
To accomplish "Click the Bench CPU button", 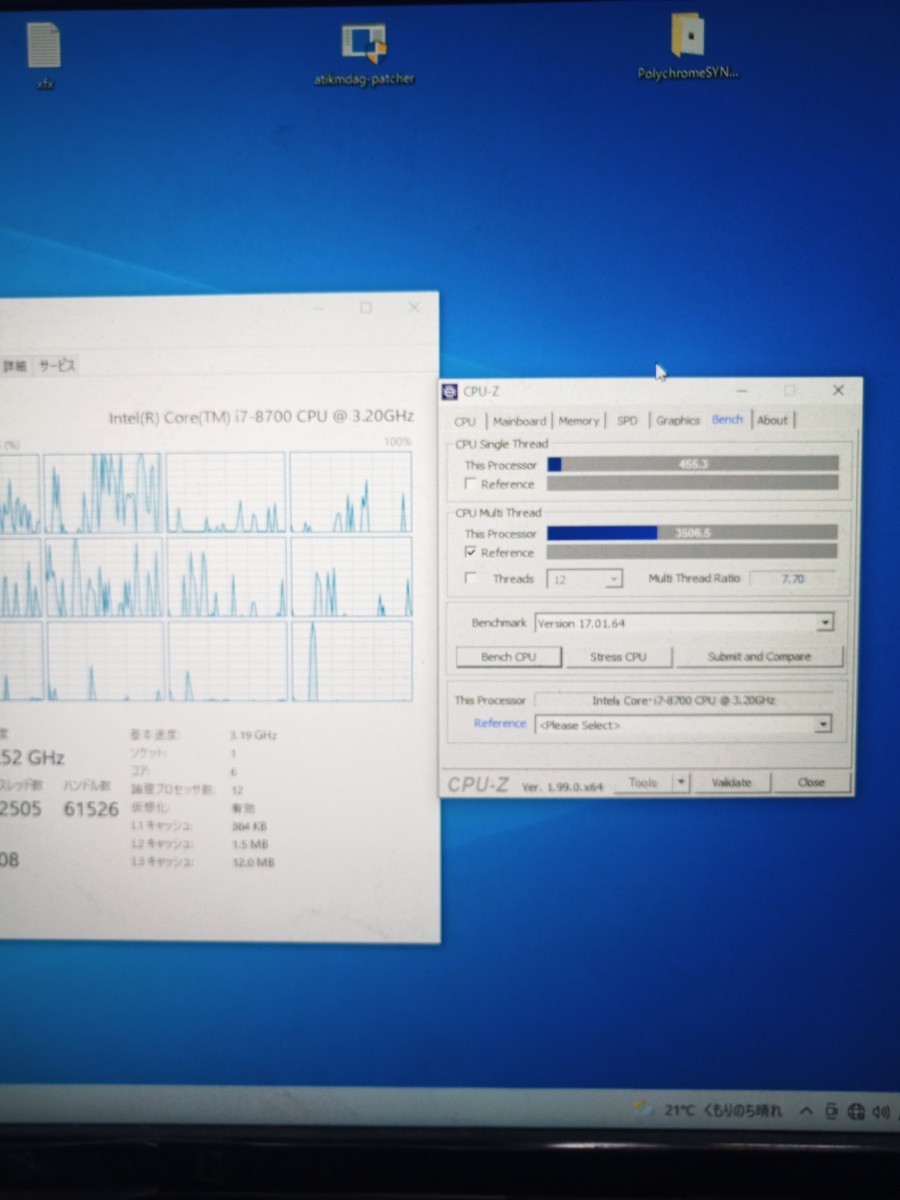I will click(x=509, y=657).
